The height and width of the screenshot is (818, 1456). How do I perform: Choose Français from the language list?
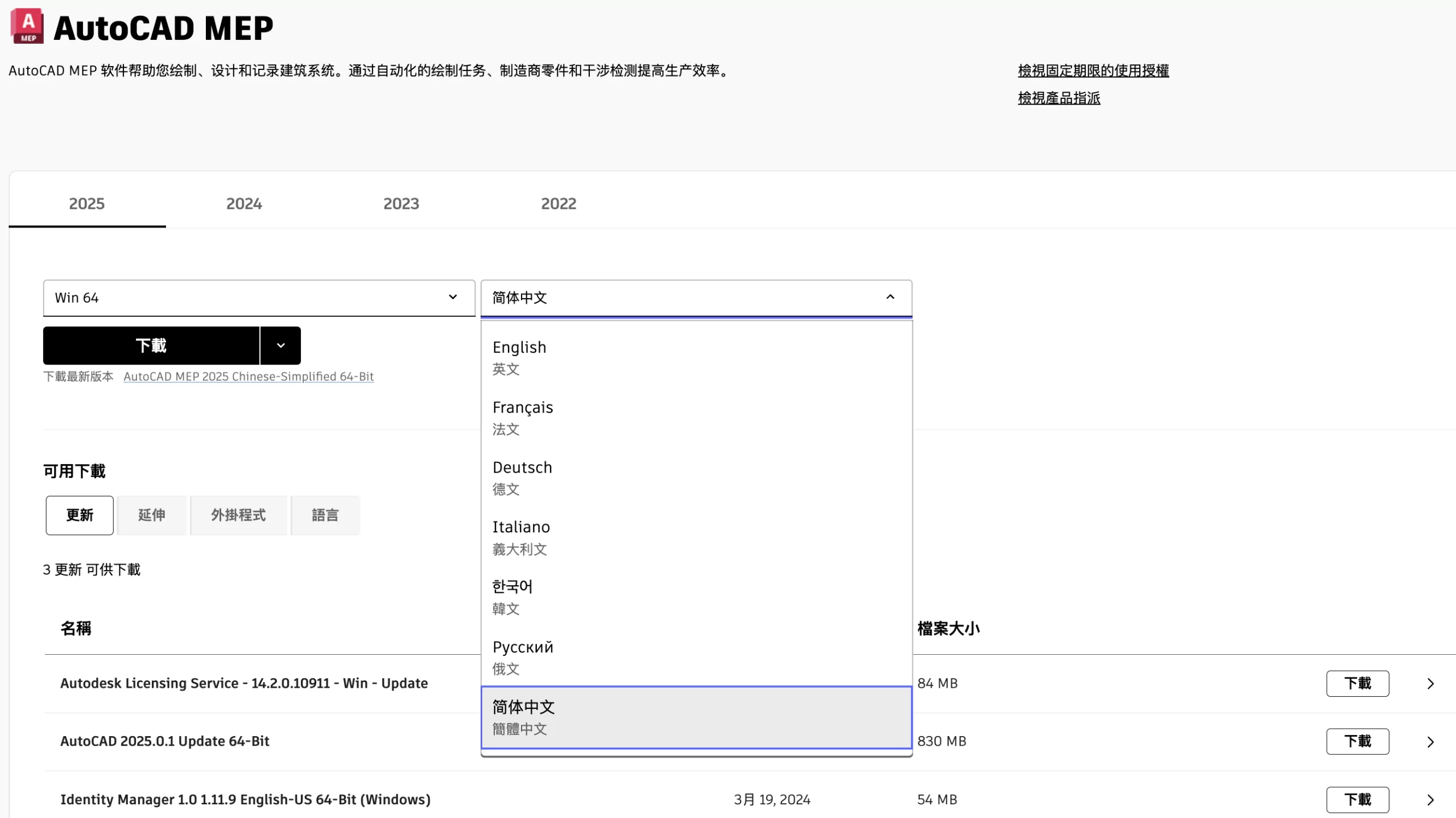696,417
